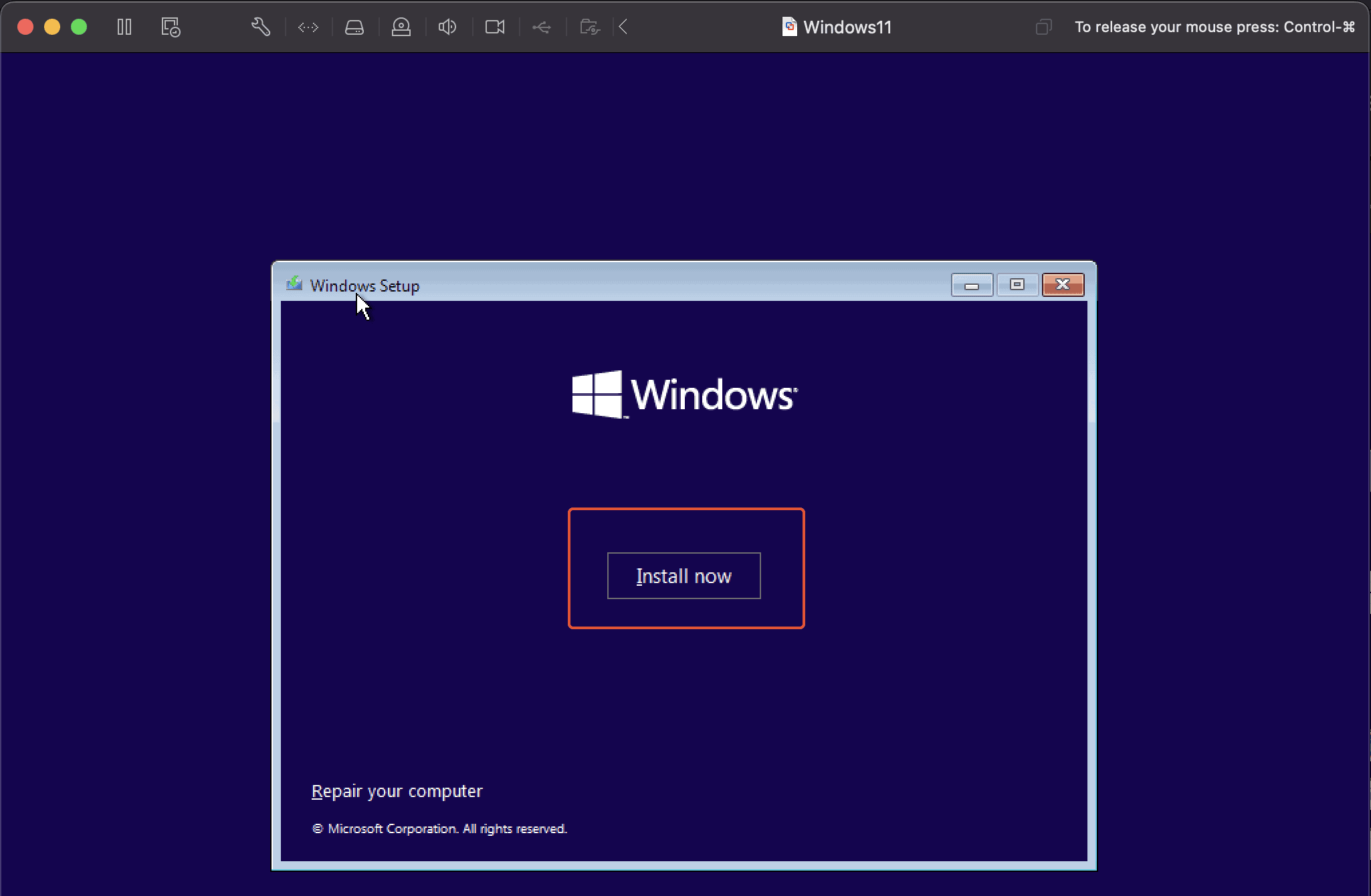Open virtual machine settings wrench
The height and width of the screenshot is (896, 1371).
[261, 27]
